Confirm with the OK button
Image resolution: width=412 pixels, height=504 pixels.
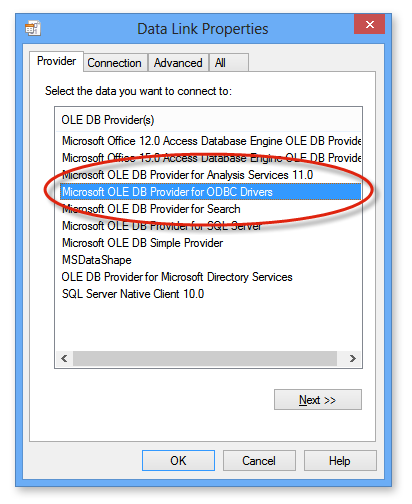(178, 461)
